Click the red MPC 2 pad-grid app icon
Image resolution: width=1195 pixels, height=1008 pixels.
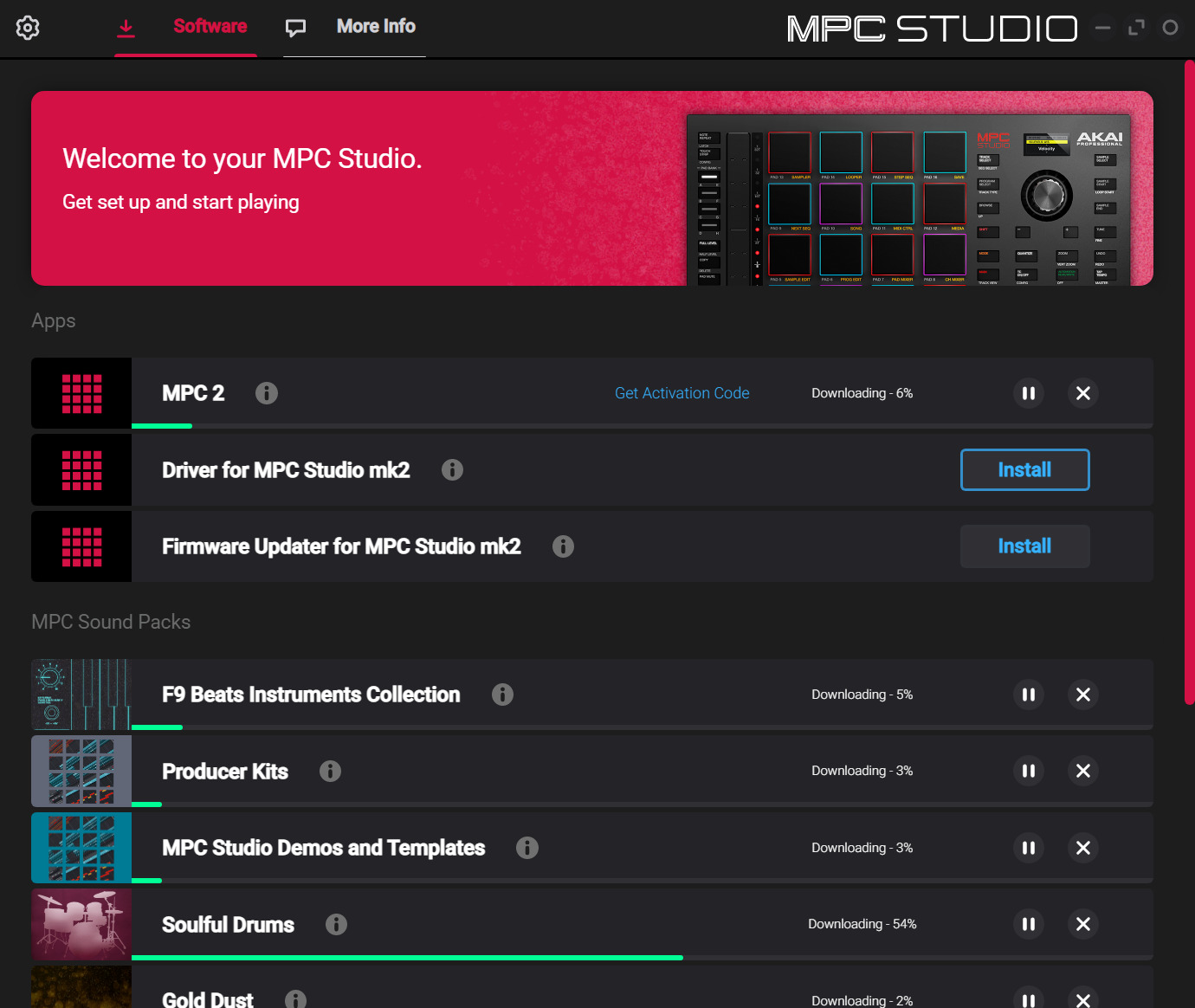[x=81, y=393]
